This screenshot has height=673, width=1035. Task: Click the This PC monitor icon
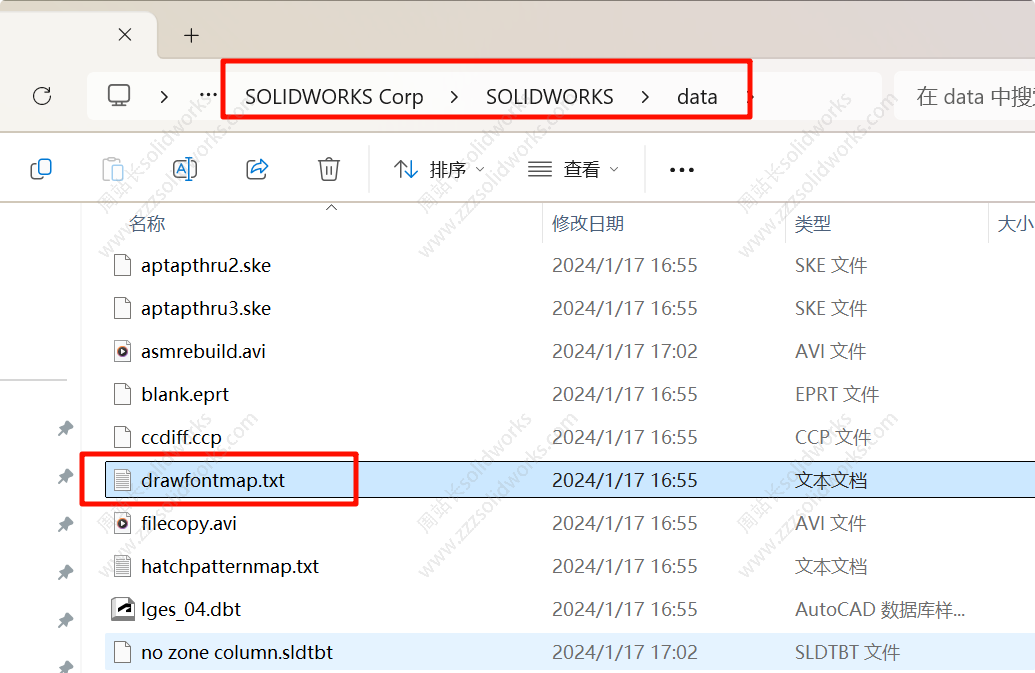pyautogui.click(x=119, y=96)
